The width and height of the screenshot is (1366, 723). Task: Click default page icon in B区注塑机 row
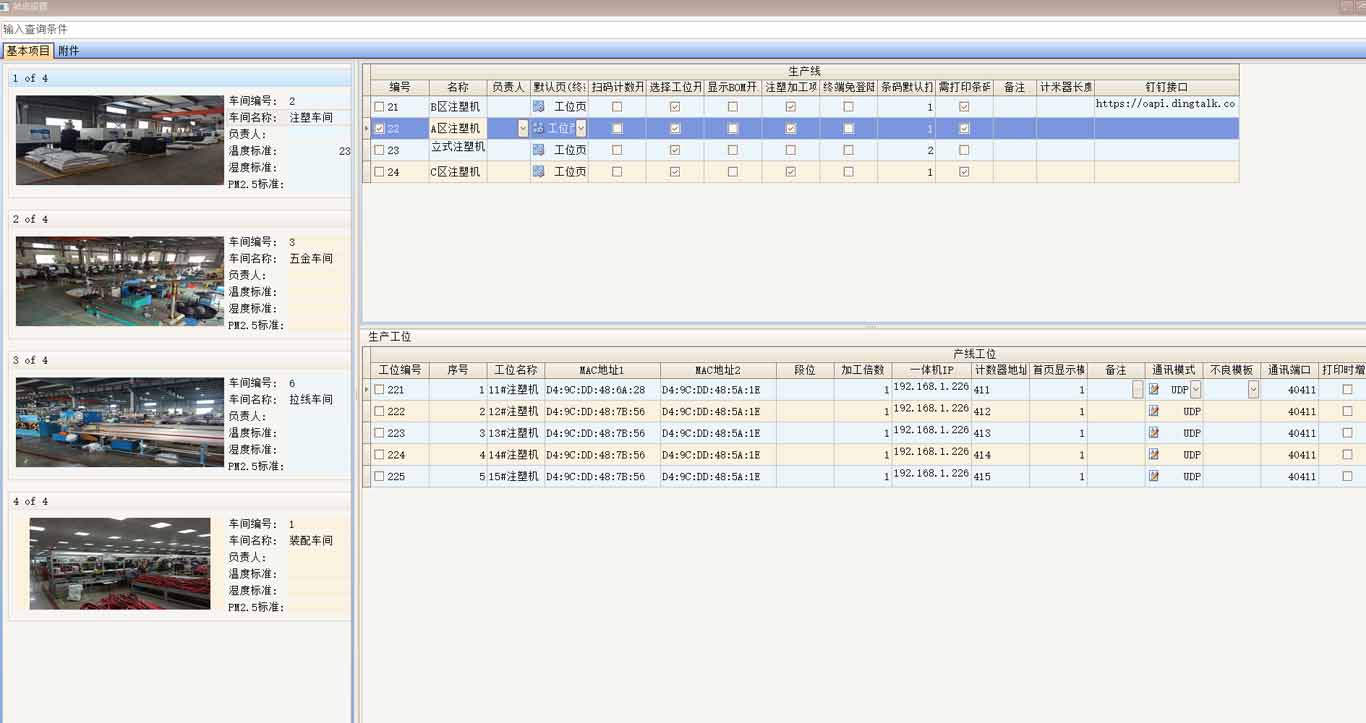(x=539, y=106)
